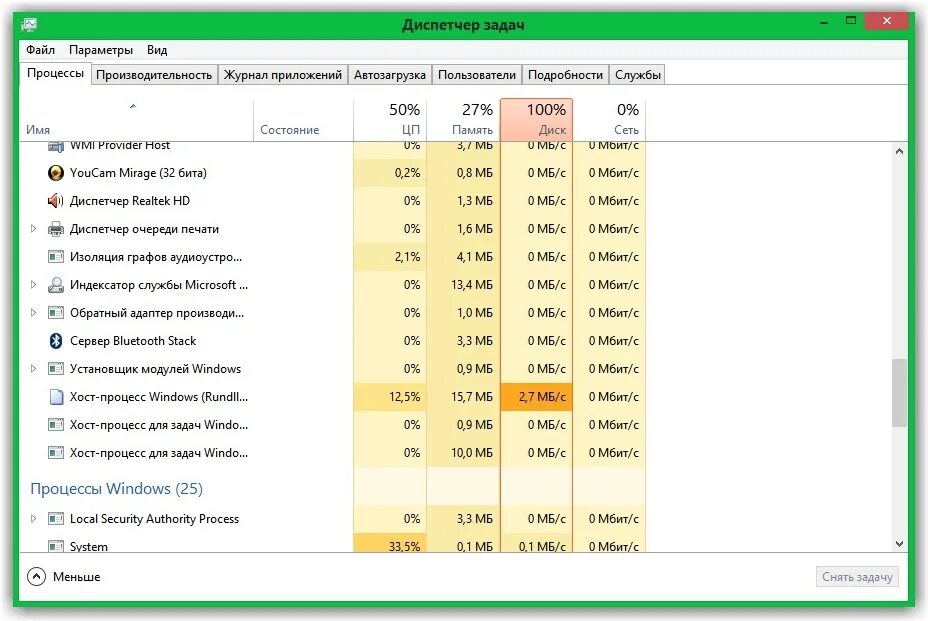Go to the Службы tab
Viewport: 928px width, 621px height.
tap(637, 75)
